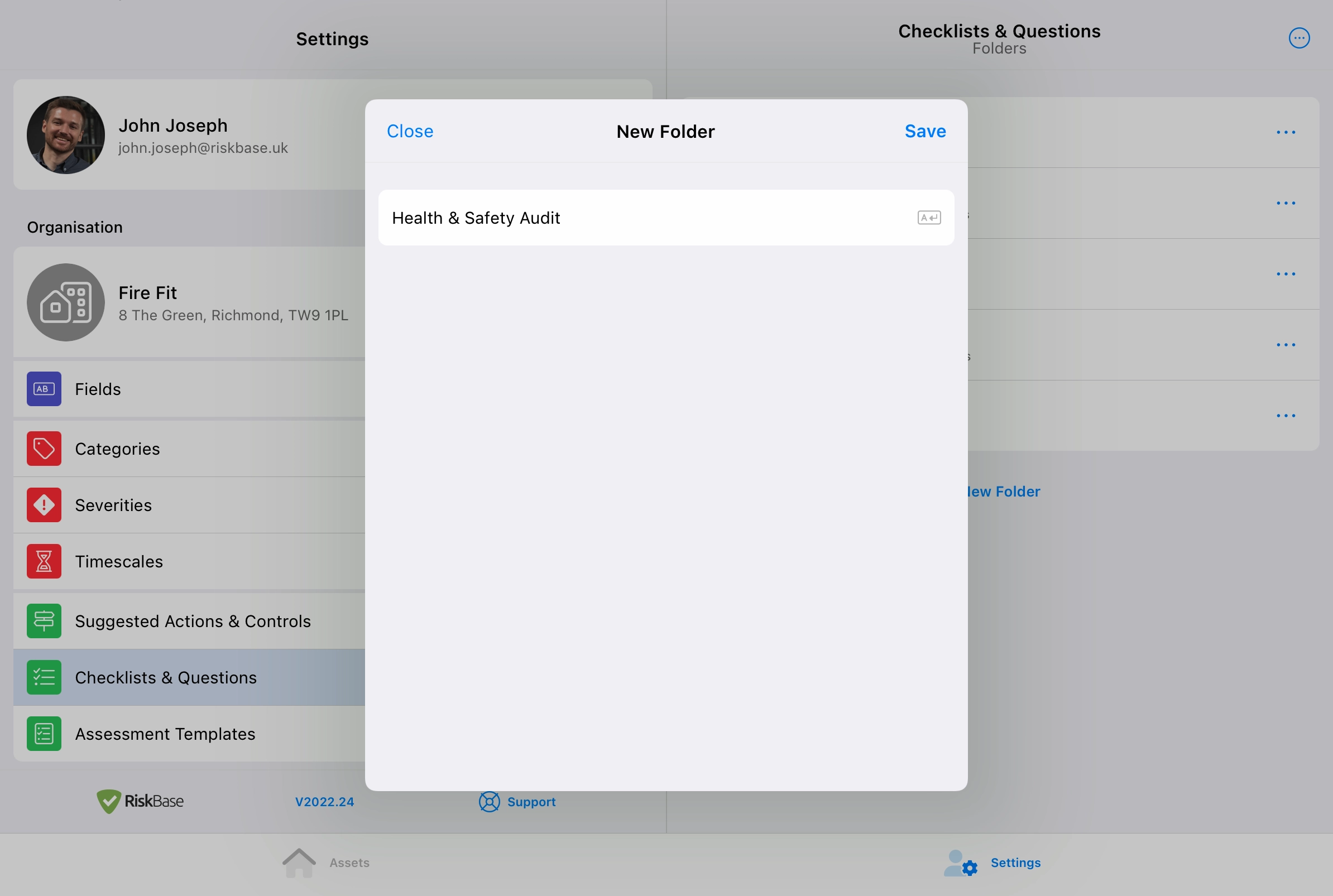Open the circled ellipsis menu for Checklists & Questions
The height and width of the screenshot is (896, 1333).
click(x=1299, y=38)
